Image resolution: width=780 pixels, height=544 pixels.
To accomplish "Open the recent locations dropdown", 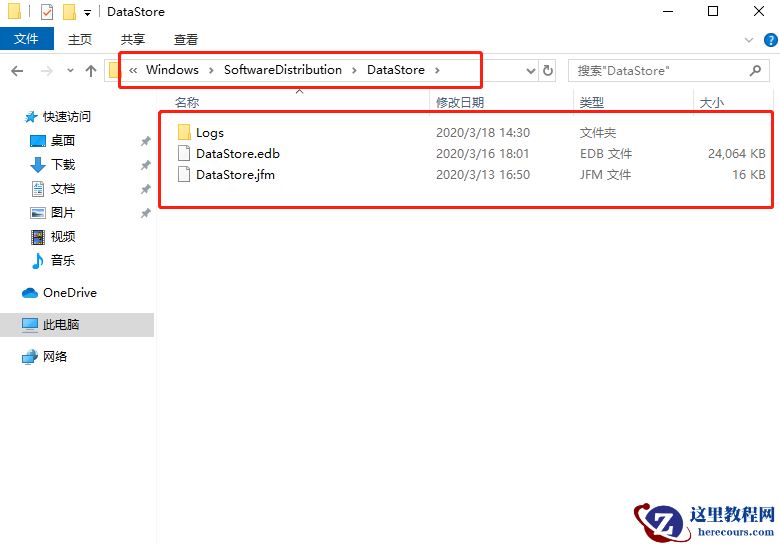I will [x=70, y=71].
